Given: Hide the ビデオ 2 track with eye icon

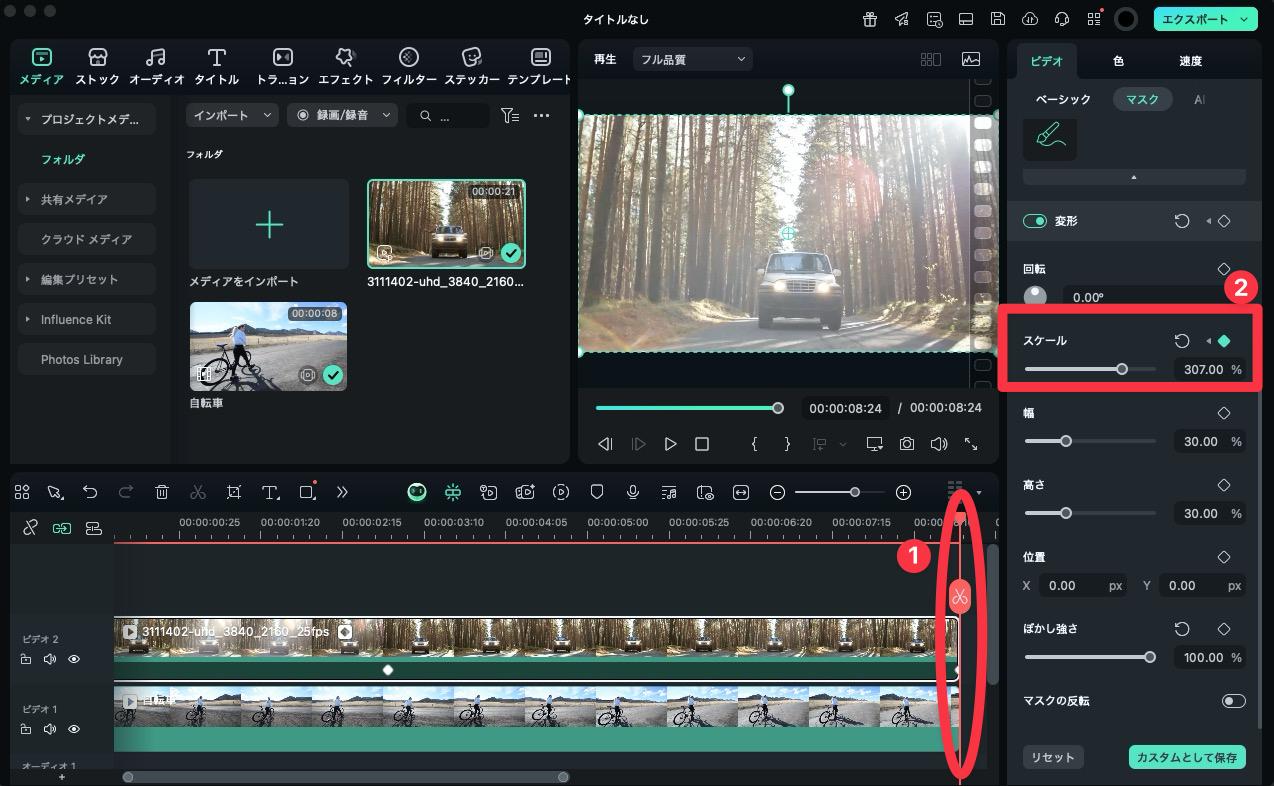Looking at the screenshot, I should point(74,659).
